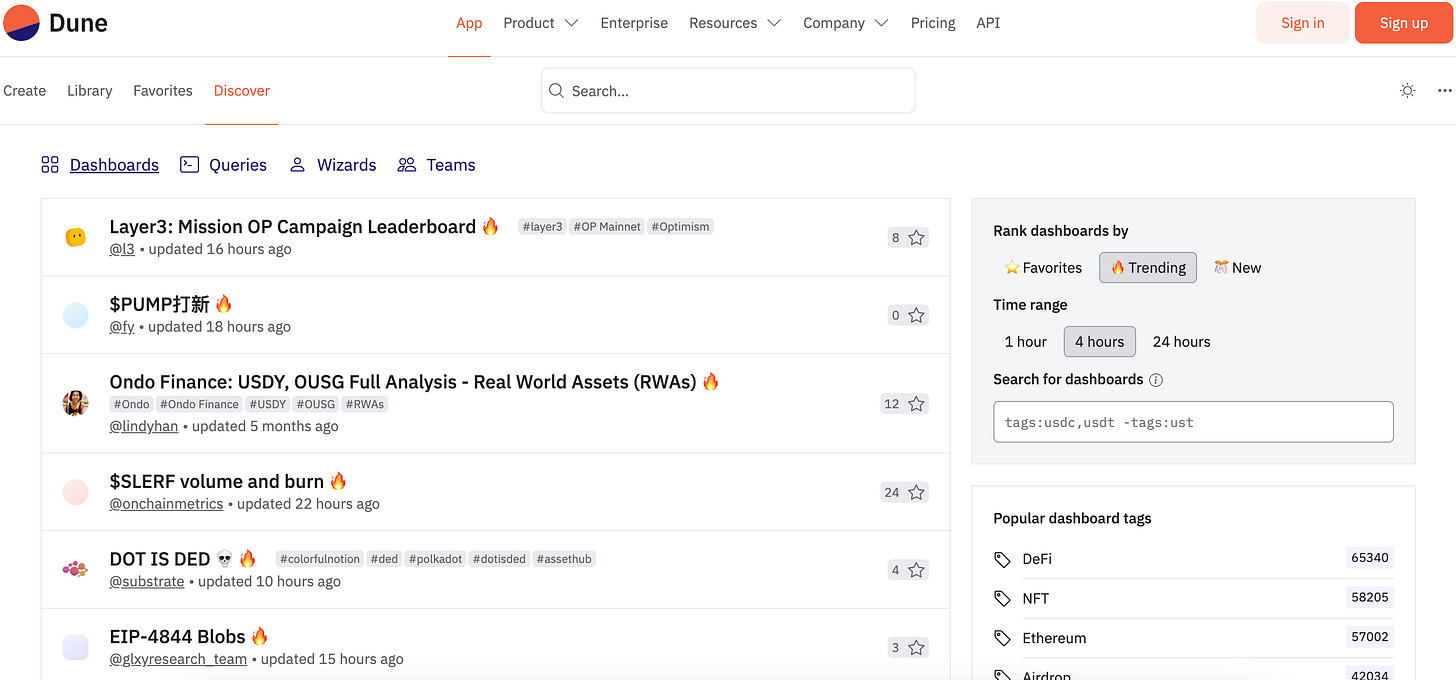Screen dimensions: 1456x680
Task: Star the Layer3 Mission OP Campaign dashboard
Action: (916, 237)
